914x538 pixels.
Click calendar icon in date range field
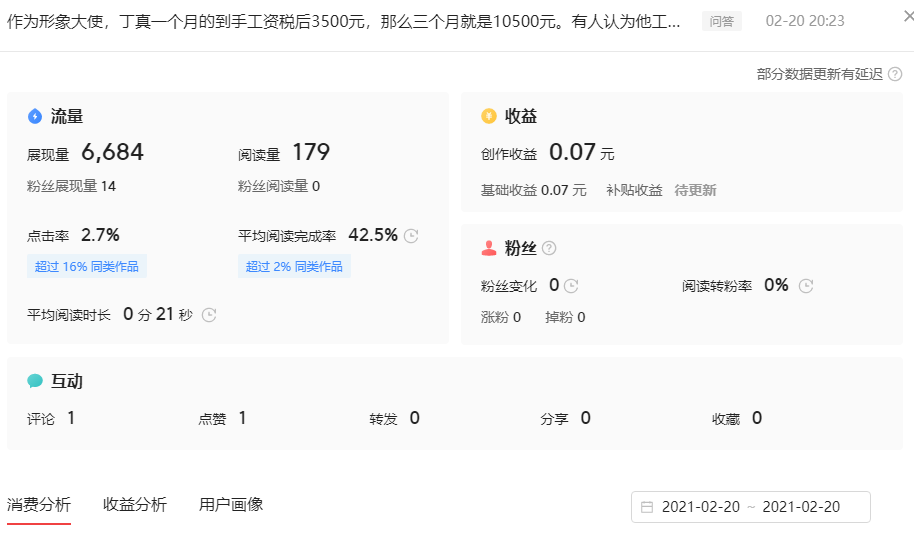(x=647, y=507)
